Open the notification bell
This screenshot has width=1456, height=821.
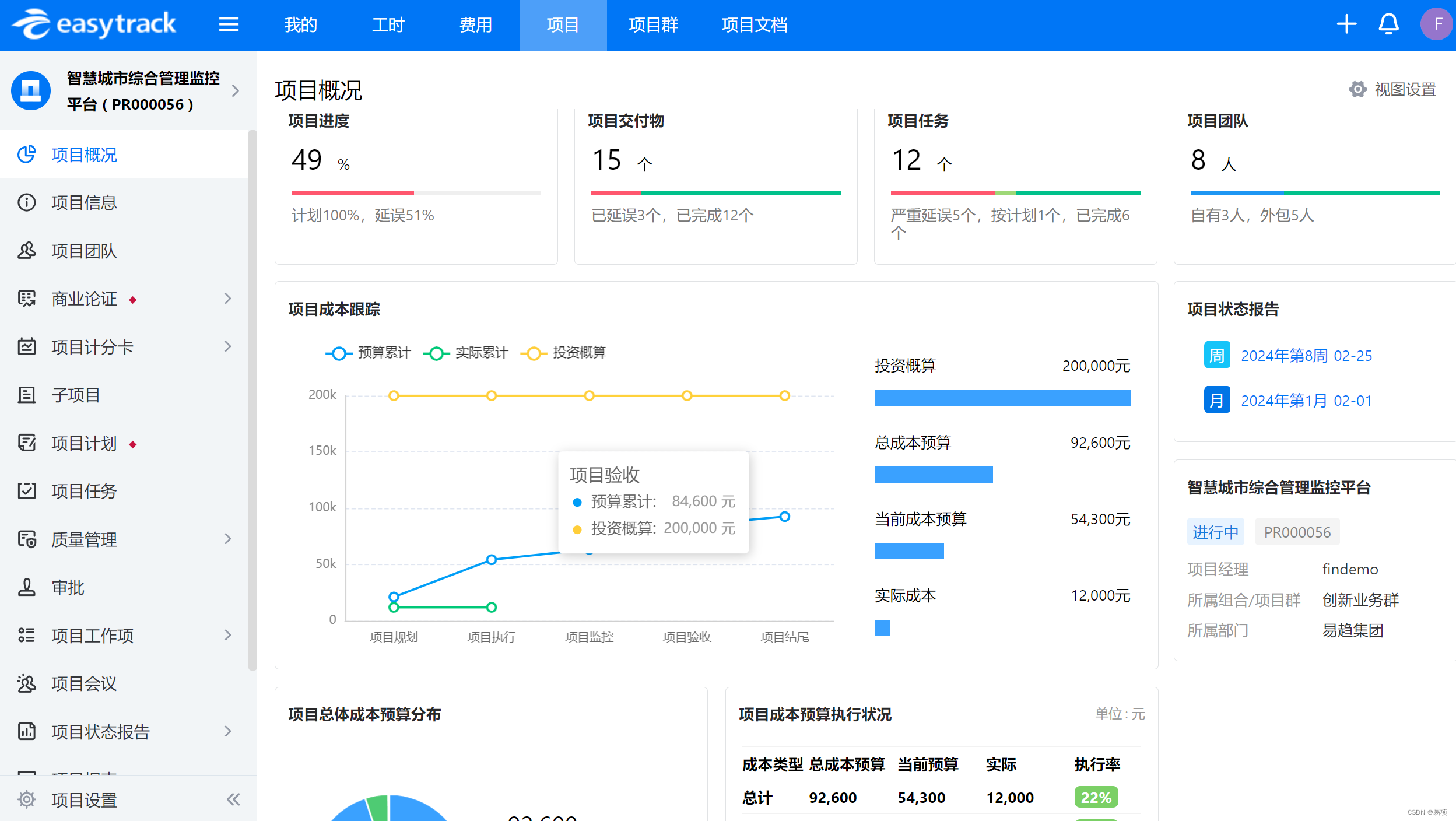pyautogui.click(x=1389, y=24)
